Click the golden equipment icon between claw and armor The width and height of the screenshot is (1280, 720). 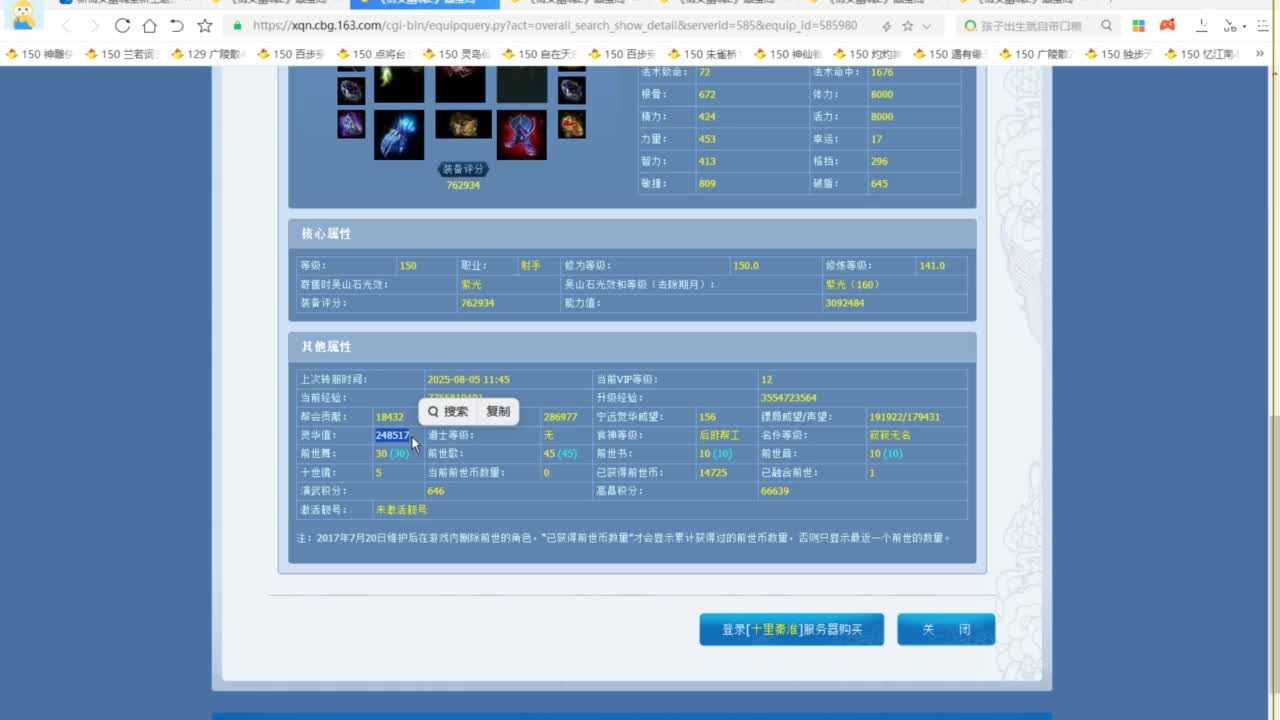coord(463,124)
